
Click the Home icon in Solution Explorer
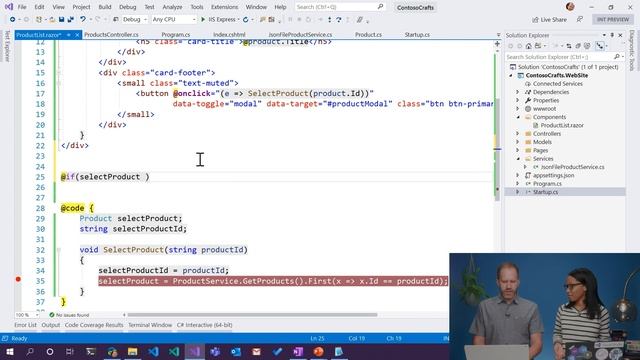pyautogui.click(x=529, y=46)
